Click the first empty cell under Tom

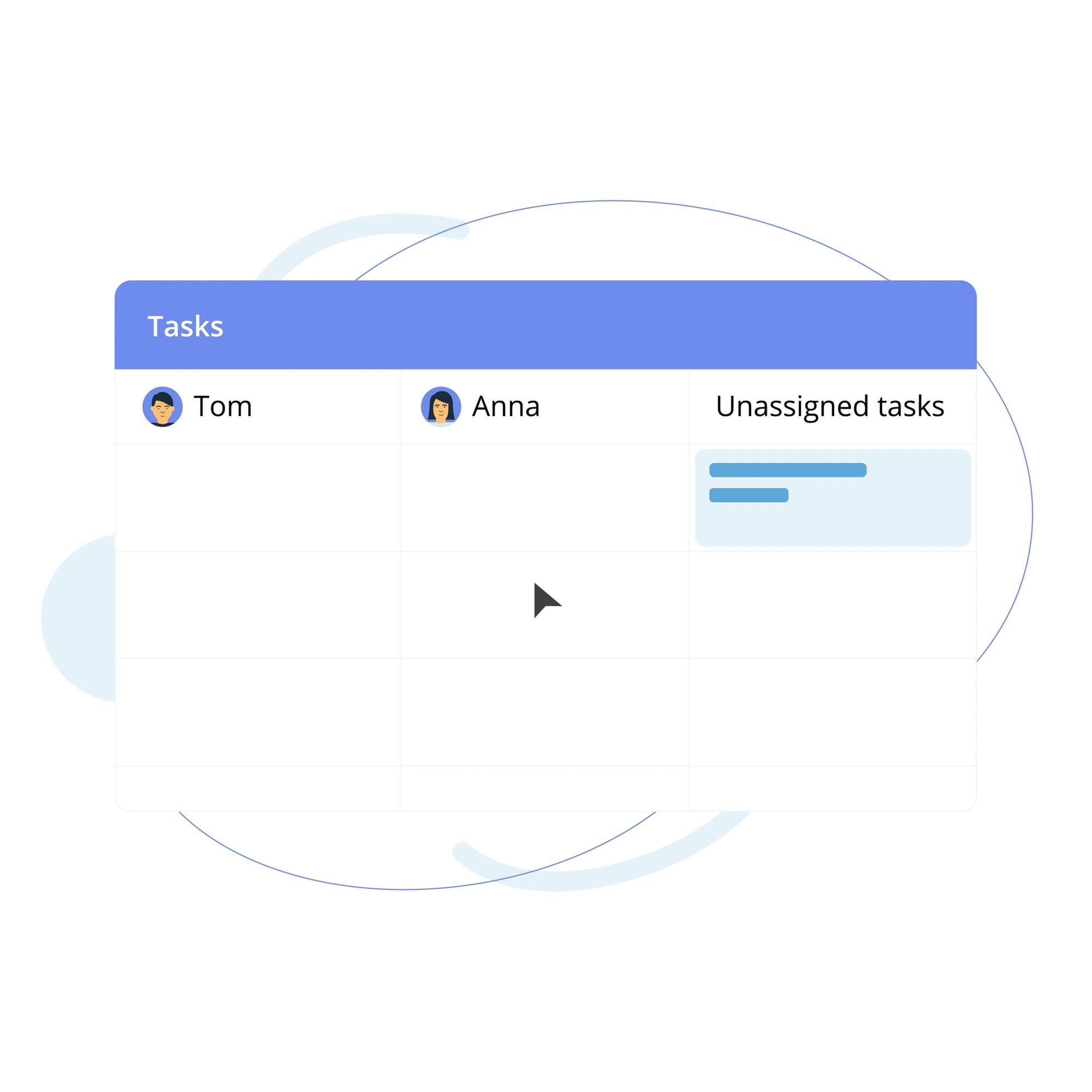pyautogui.click(x=258, y=497)
